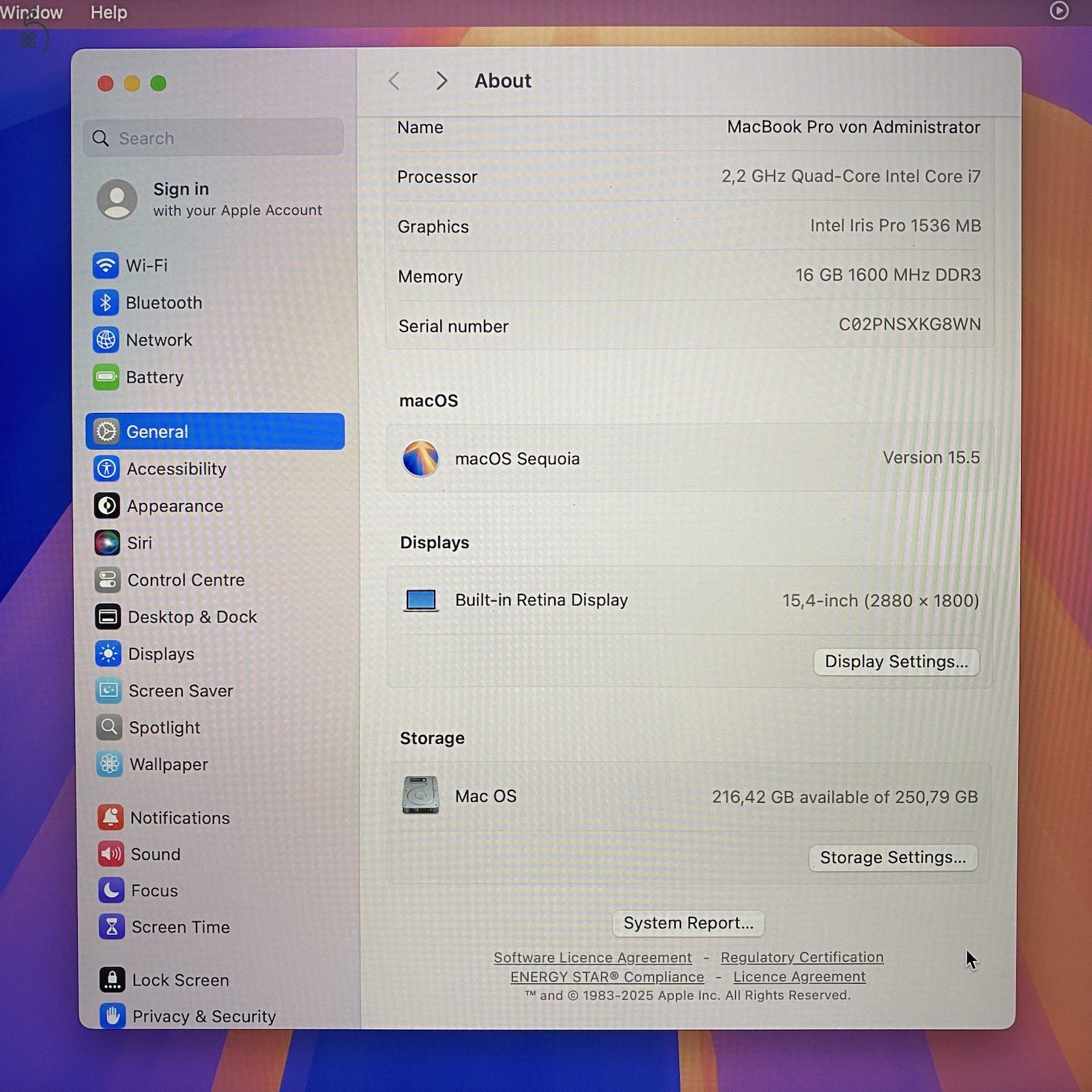Select the Spotlight magnifier icon
Screen dimensions: 1092x1092
pos(109,727)
